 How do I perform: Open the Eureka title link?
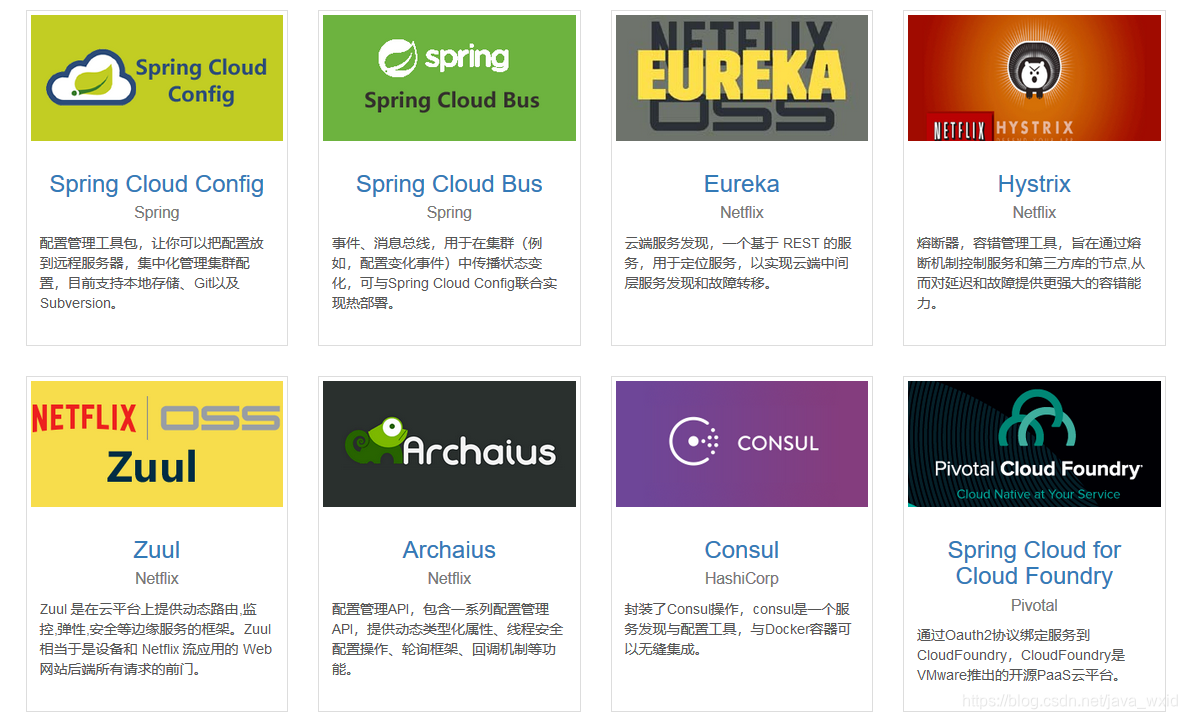tap(742, 184)
